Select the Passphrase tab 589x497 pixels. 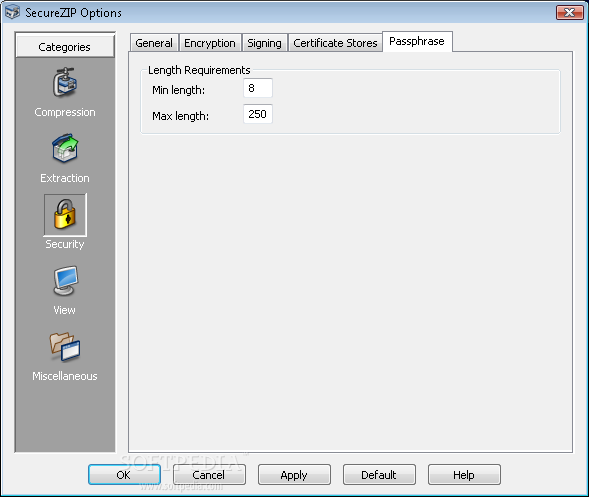coord(417,41)
